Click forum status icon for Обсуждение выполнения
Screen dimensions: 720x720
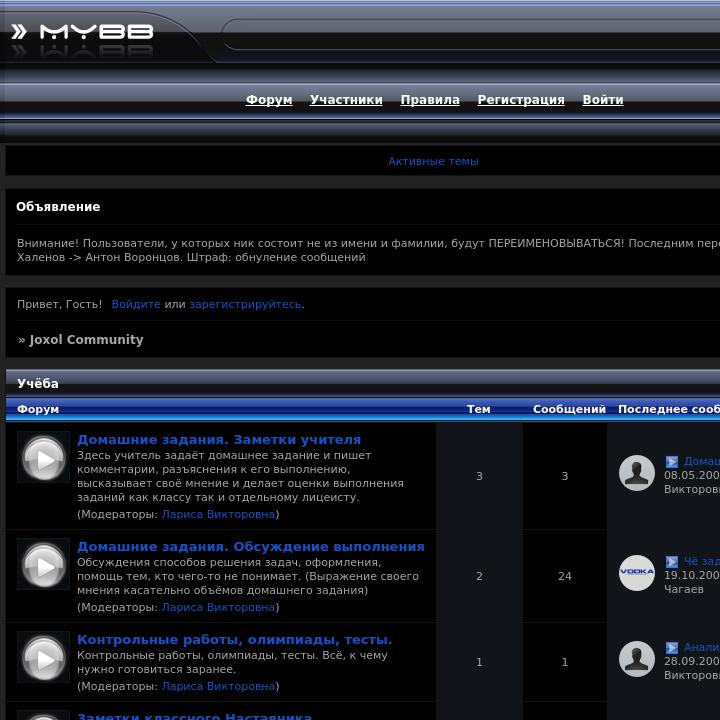click(x=44, y=564)
